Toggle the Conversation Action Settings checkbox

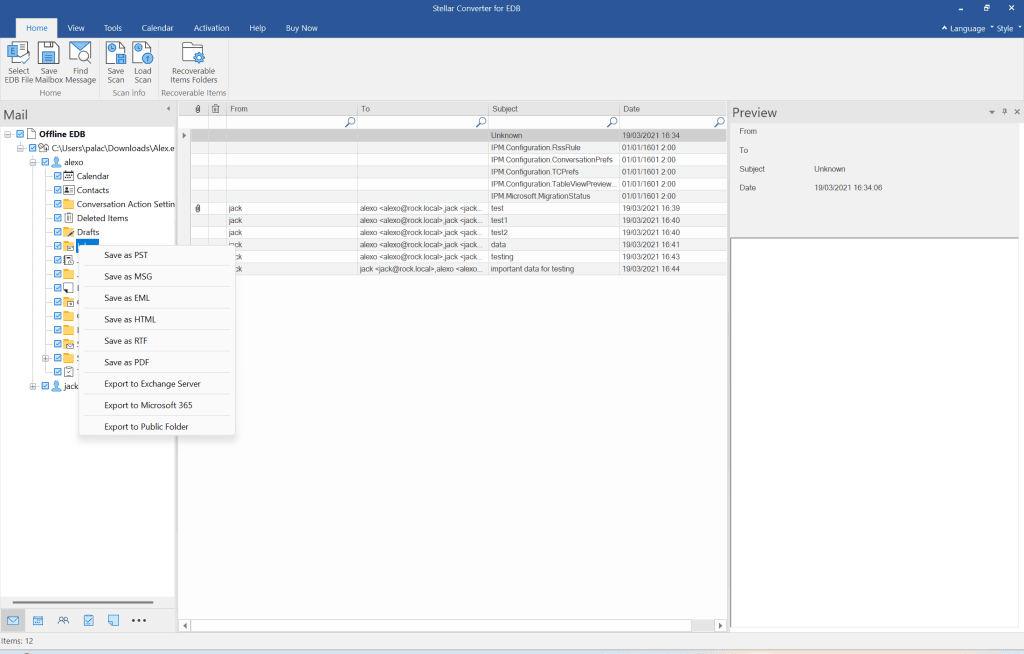57,204
